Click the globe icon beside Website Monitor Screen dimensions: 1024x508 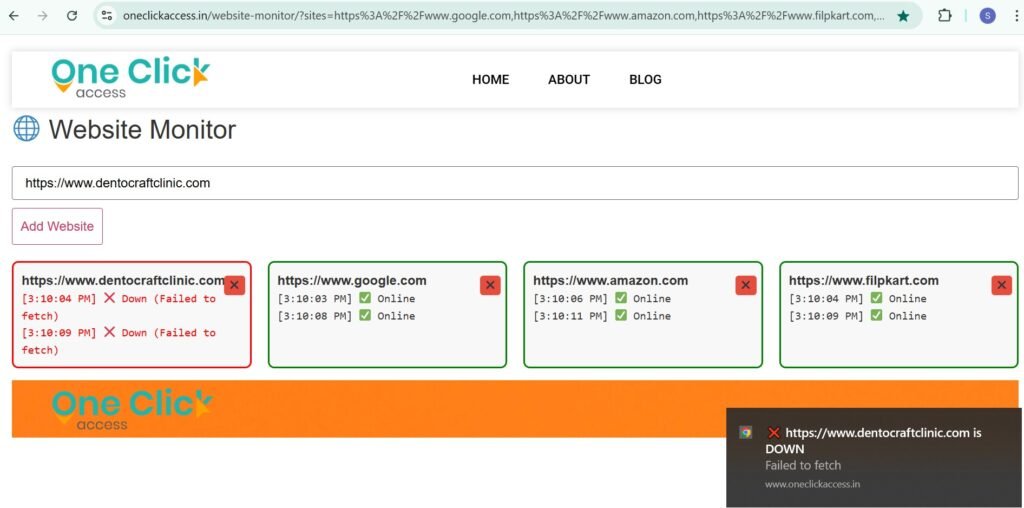tap(26, 129)
